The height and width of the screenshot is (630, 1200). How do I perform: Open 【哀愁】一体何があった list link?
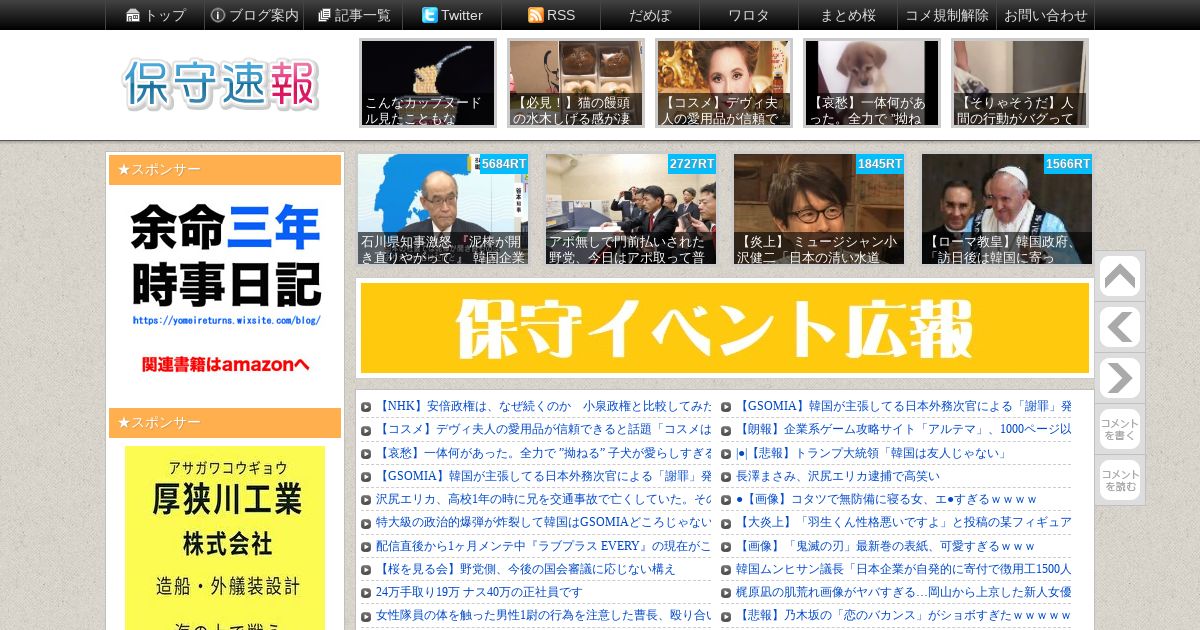[x=543, y=453]
